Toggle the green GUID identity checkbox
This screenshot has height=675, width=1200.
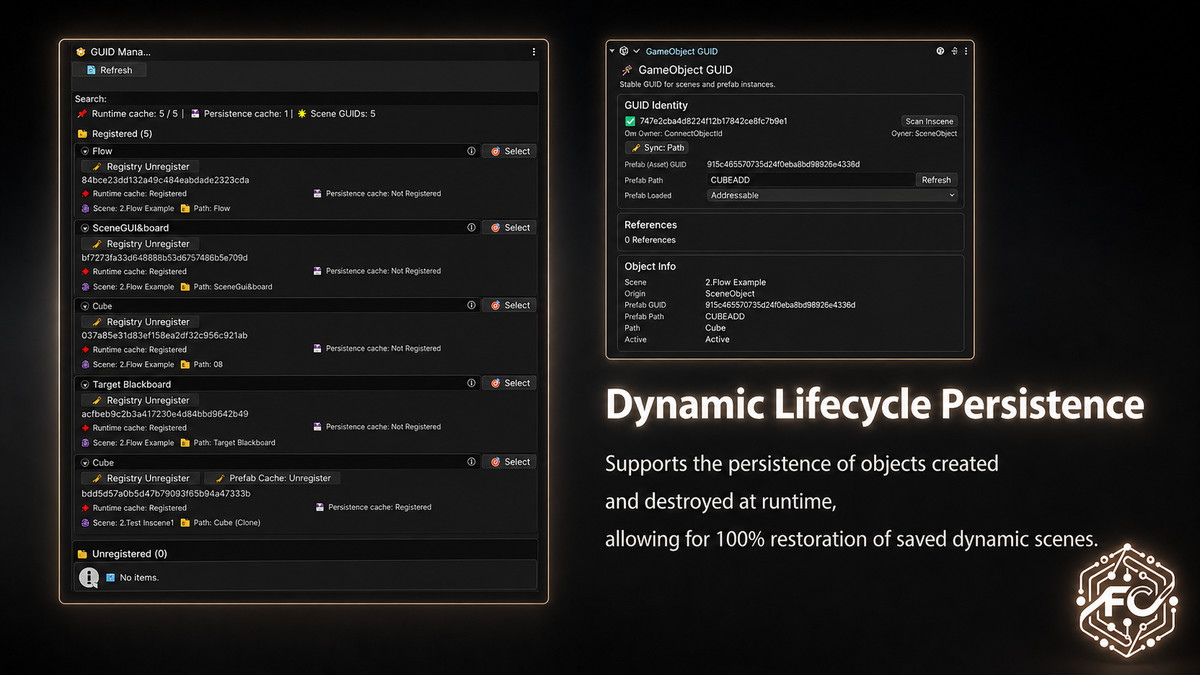point(631,121)
